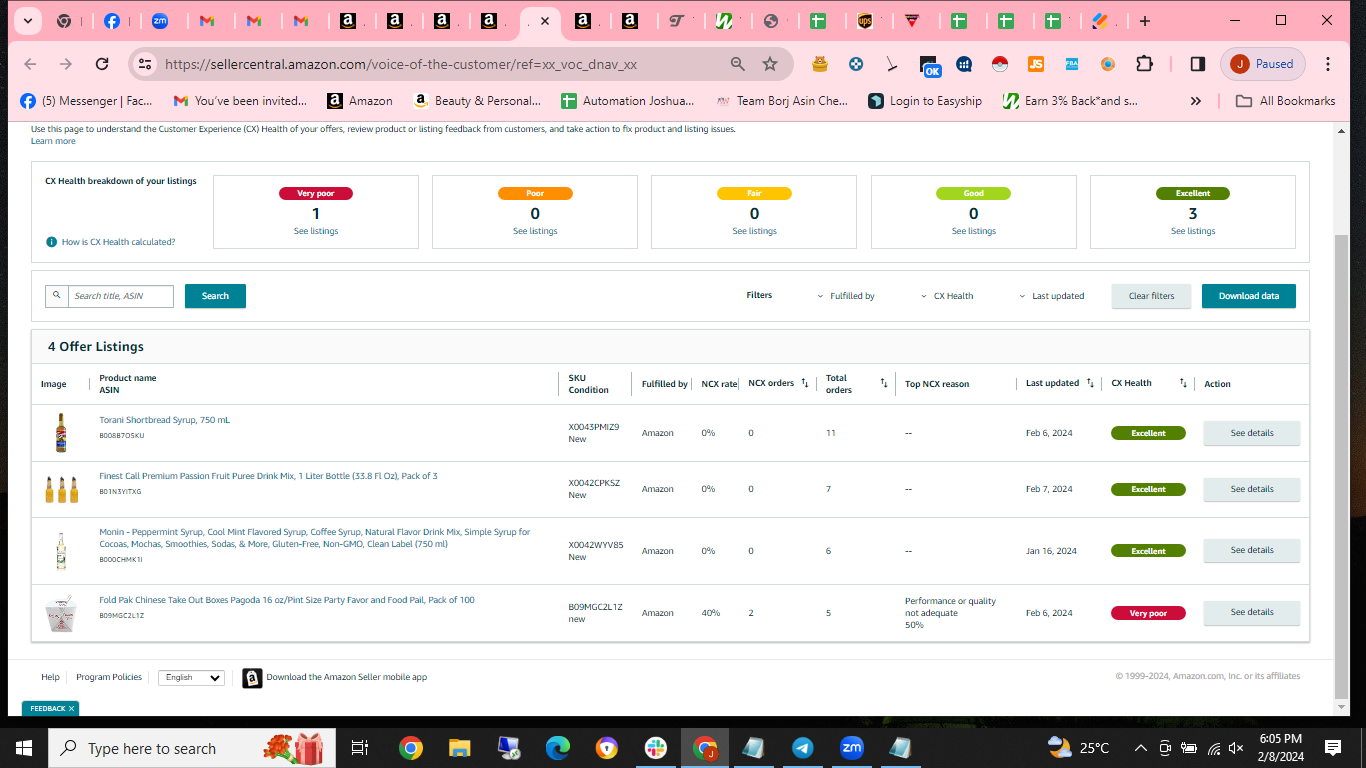Image resolution: width=1366 pixels, height=768 pixels.
Task: Open the Chrome extensions puzzle icon
Action: [x=1145, y=64]
